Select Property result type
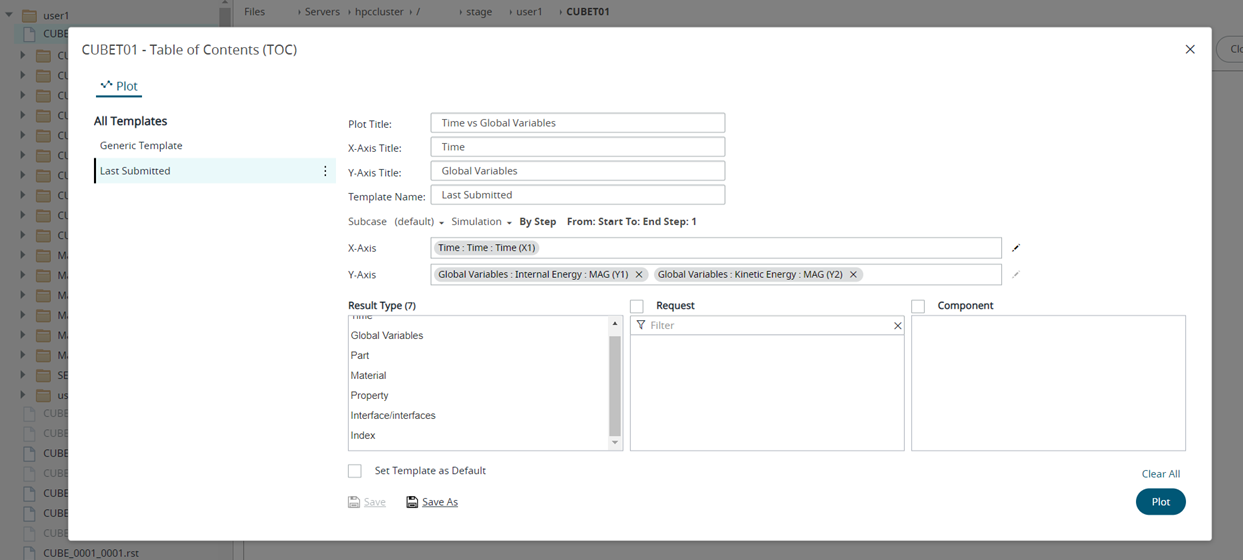Viewport: 1243px width, 560px height. pyautogui.click(x=369, y=396)
